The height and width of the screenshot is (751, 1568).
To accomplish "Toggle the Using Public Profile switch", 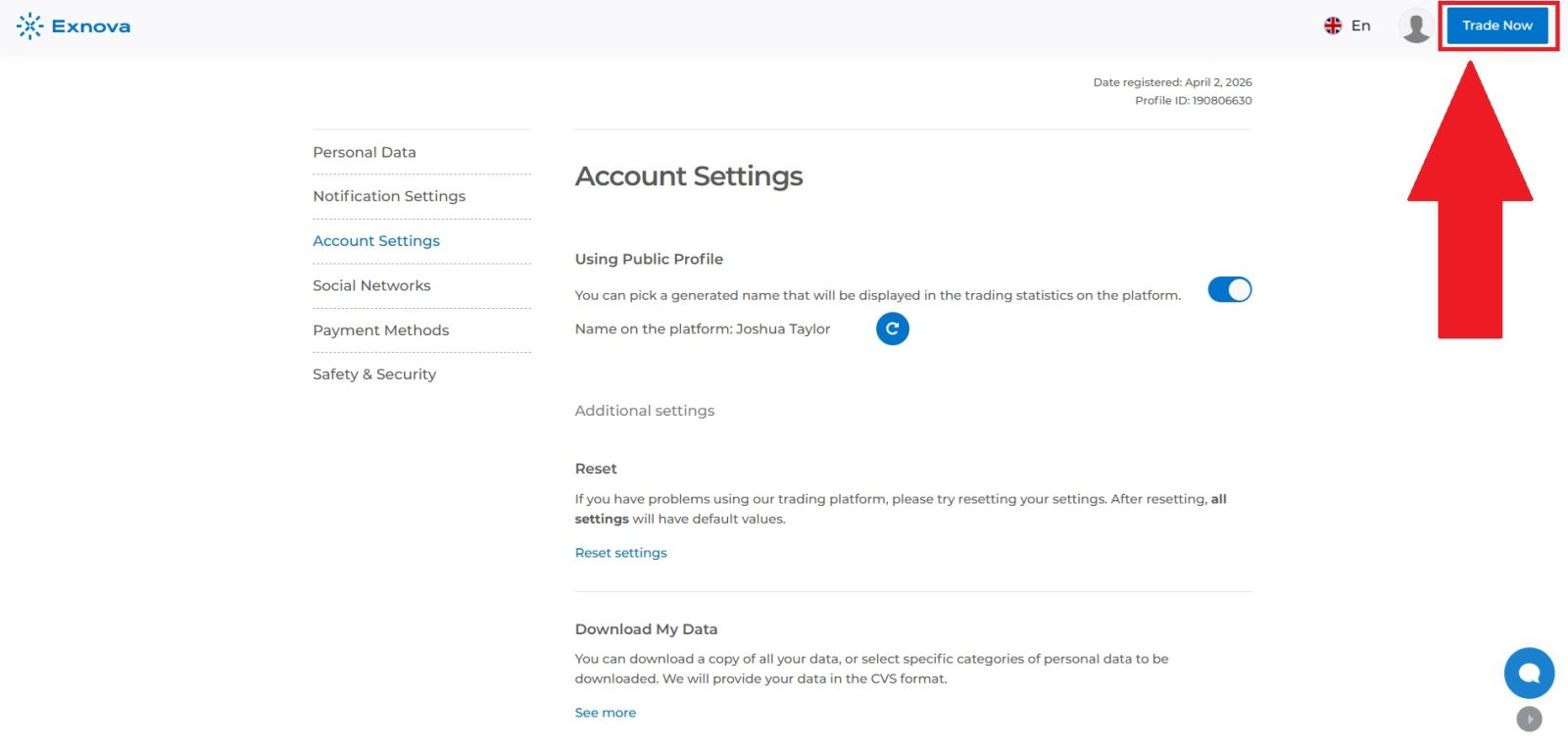I will click(x=1229, y=289).
